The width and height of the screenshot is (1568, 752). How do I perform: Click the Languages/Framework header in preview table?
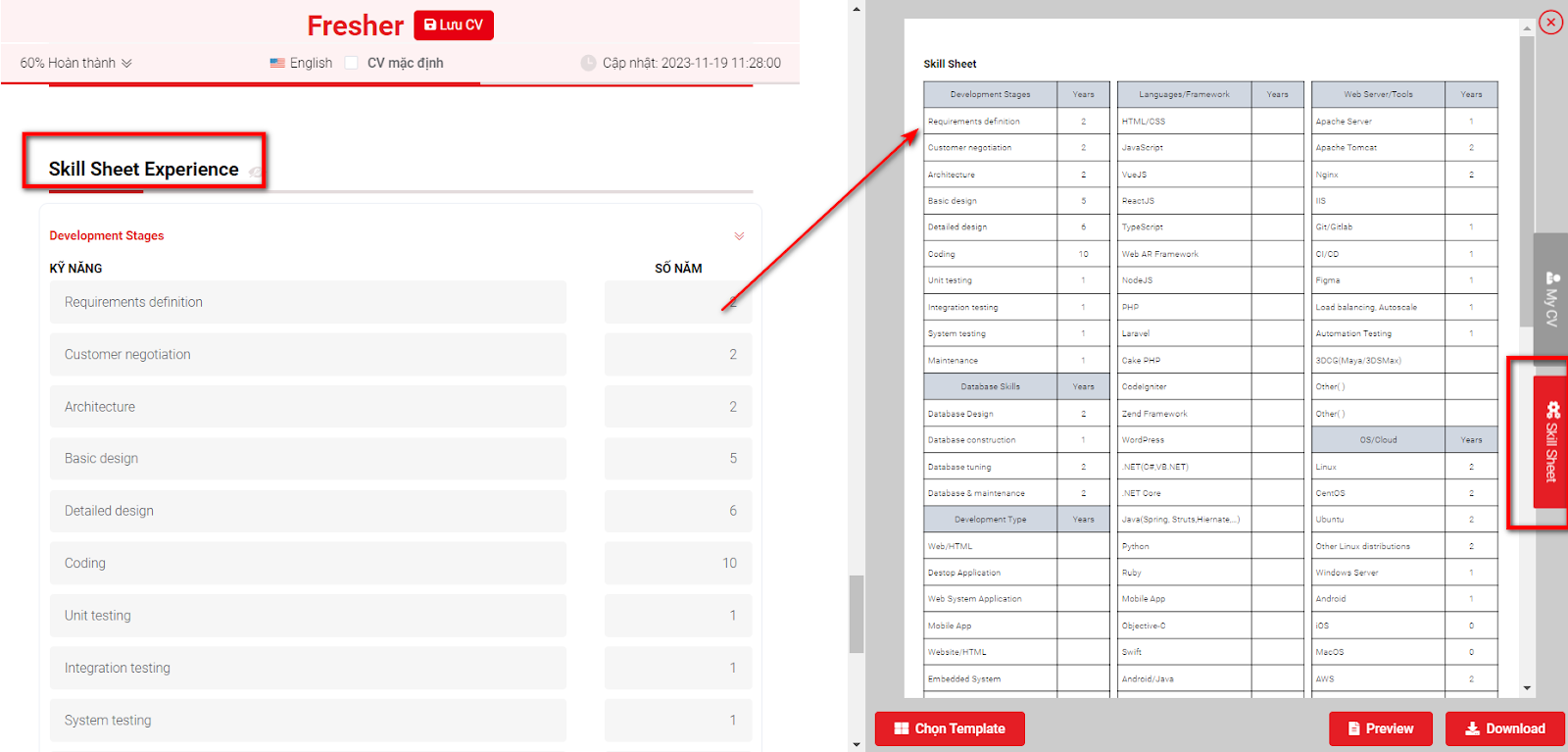tap(1184, 94)
